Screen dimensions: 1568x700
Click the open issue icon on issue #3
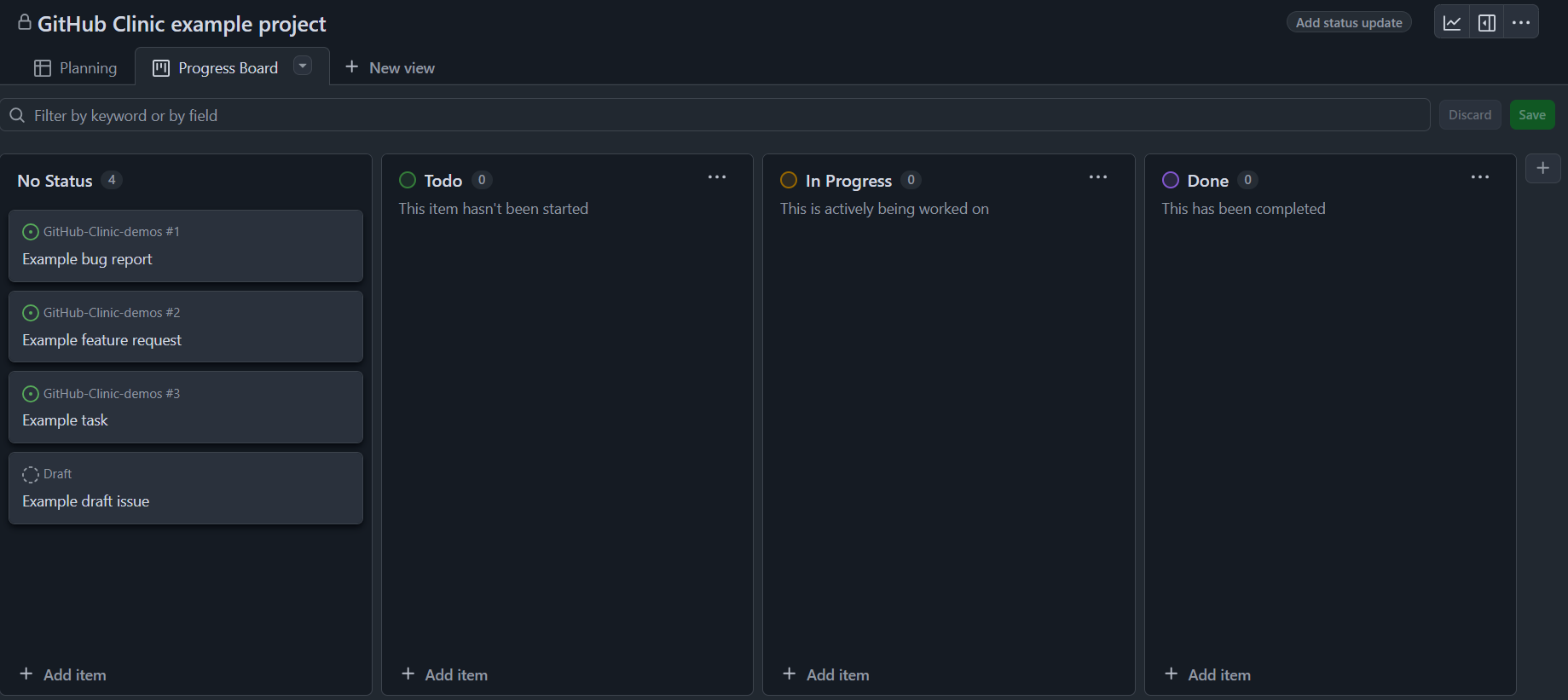(31, 394)
